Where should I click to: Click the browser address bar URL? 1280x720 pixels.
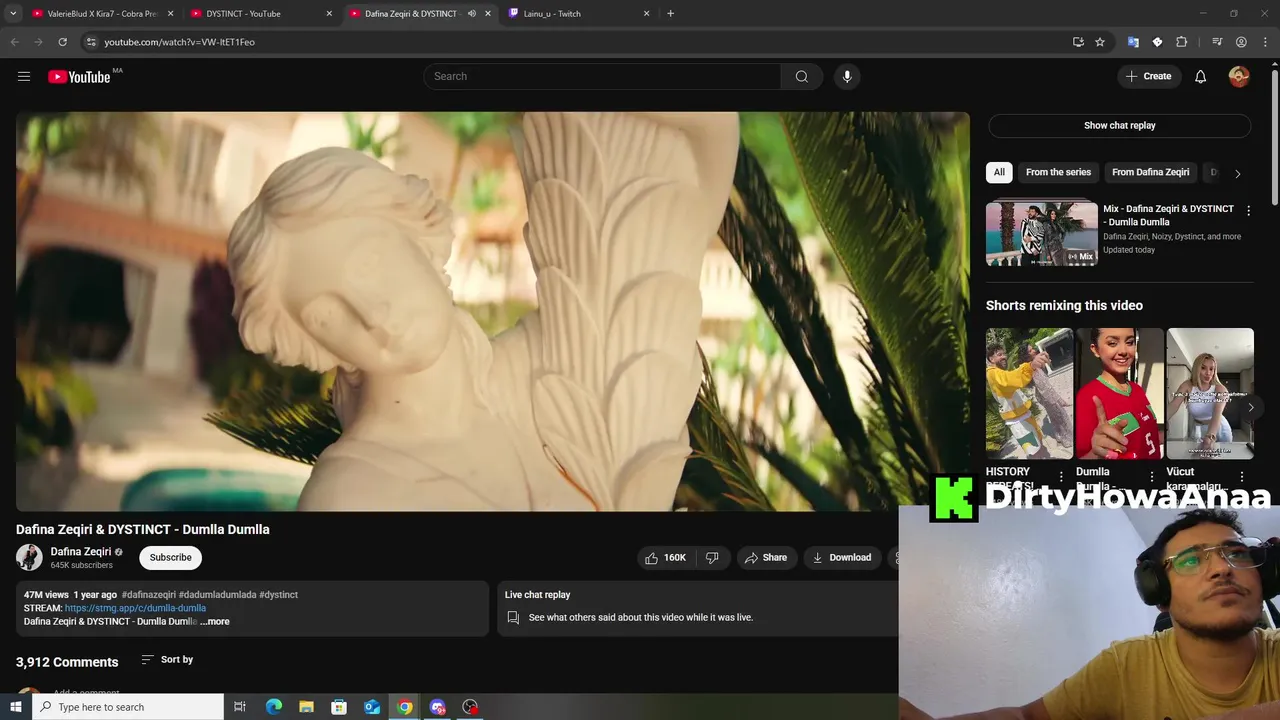click(179, 42)
